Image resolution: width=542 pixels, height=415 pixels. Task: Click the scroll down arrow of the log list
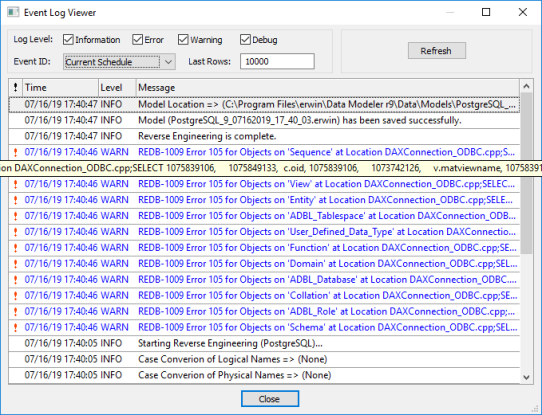[526, 377]
